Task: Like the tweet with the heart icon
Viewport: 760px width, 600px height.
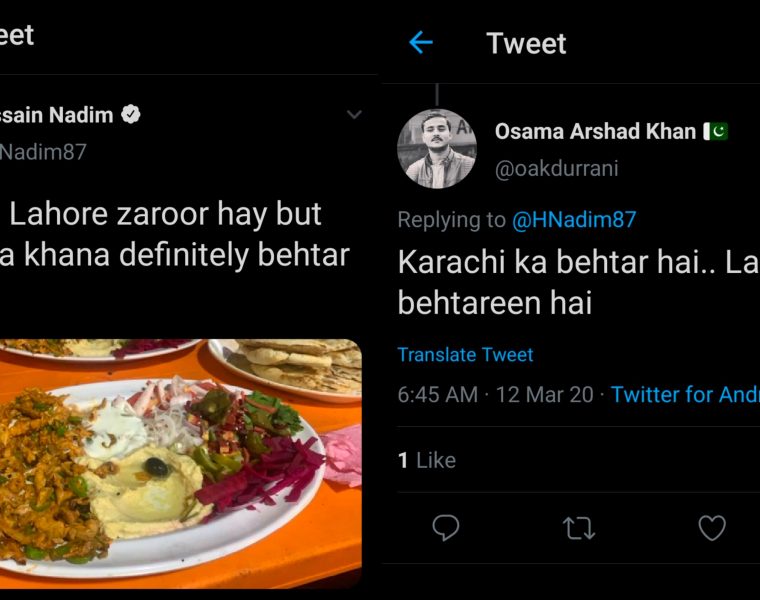Action: tap(711, 527)
